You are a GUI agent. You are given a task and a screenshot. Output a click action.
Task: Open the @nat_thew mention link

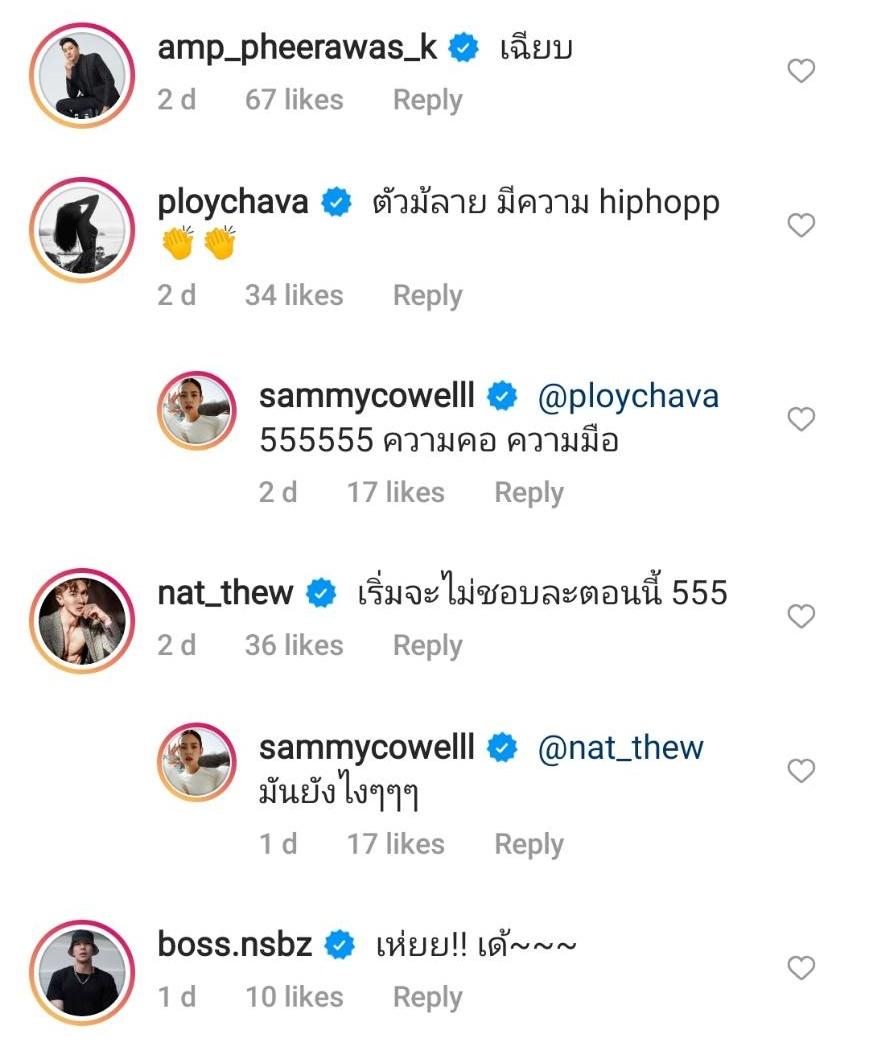pyautogui.click(x=620, y=748)
